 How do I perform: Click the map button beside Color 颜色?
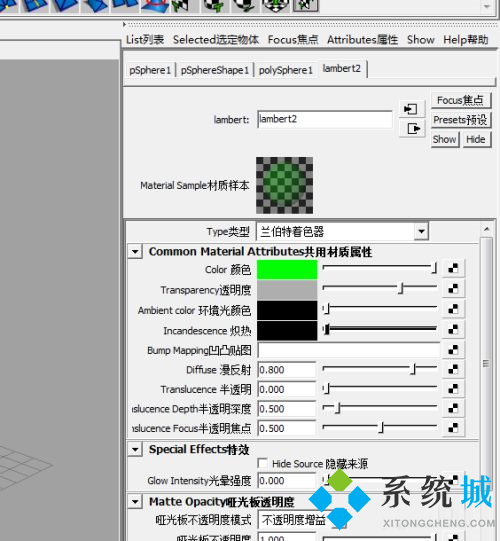click(x=453, y=268)
